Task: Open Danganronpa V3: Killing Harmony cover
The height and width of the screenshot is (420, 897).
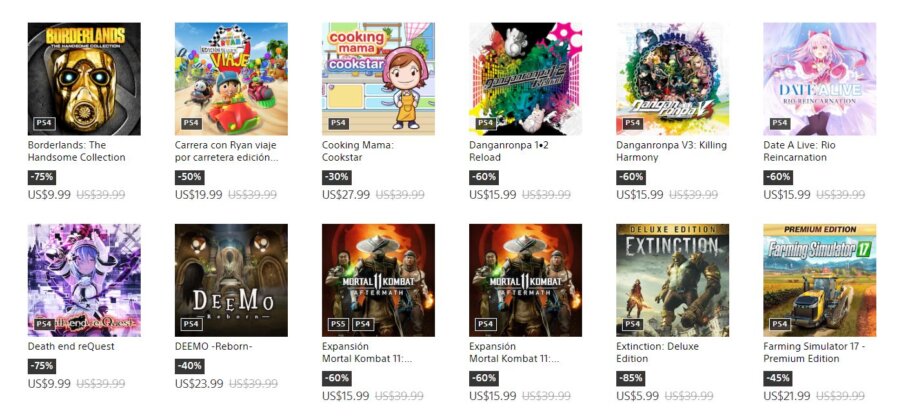Action: click(672, 78)
